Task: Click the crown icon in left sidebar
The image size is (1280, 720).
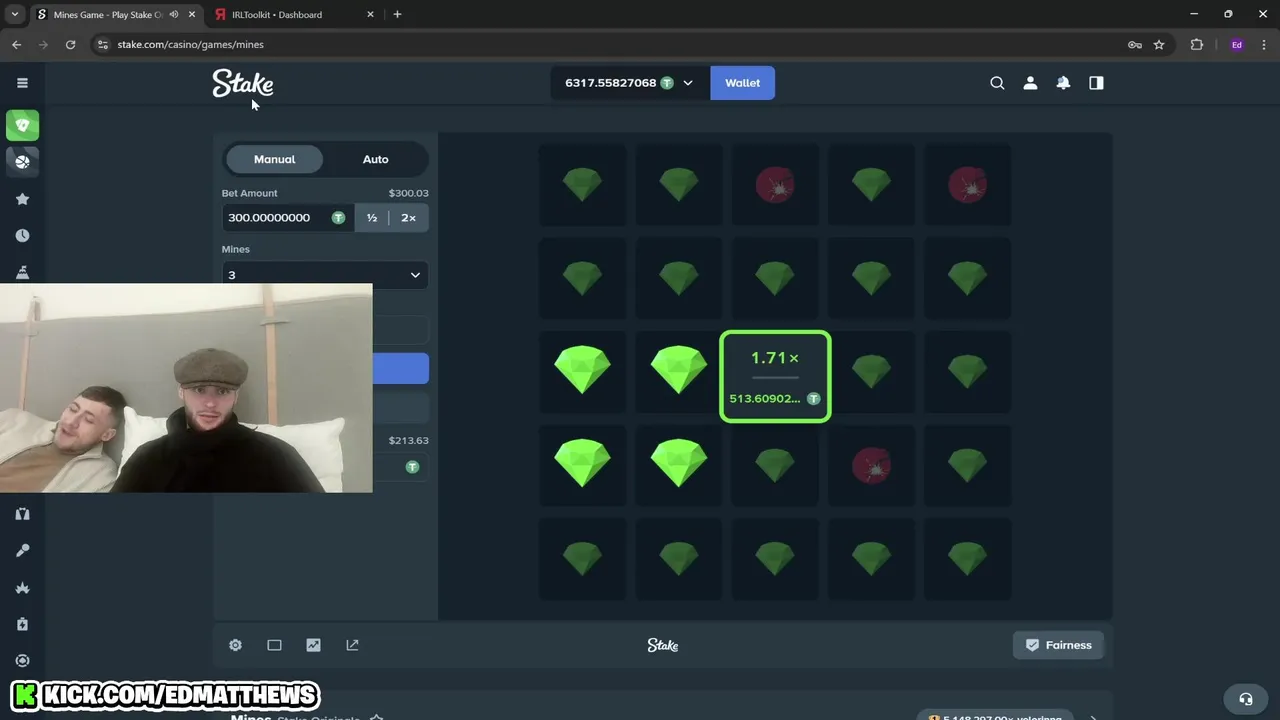Action: point(22,588)
